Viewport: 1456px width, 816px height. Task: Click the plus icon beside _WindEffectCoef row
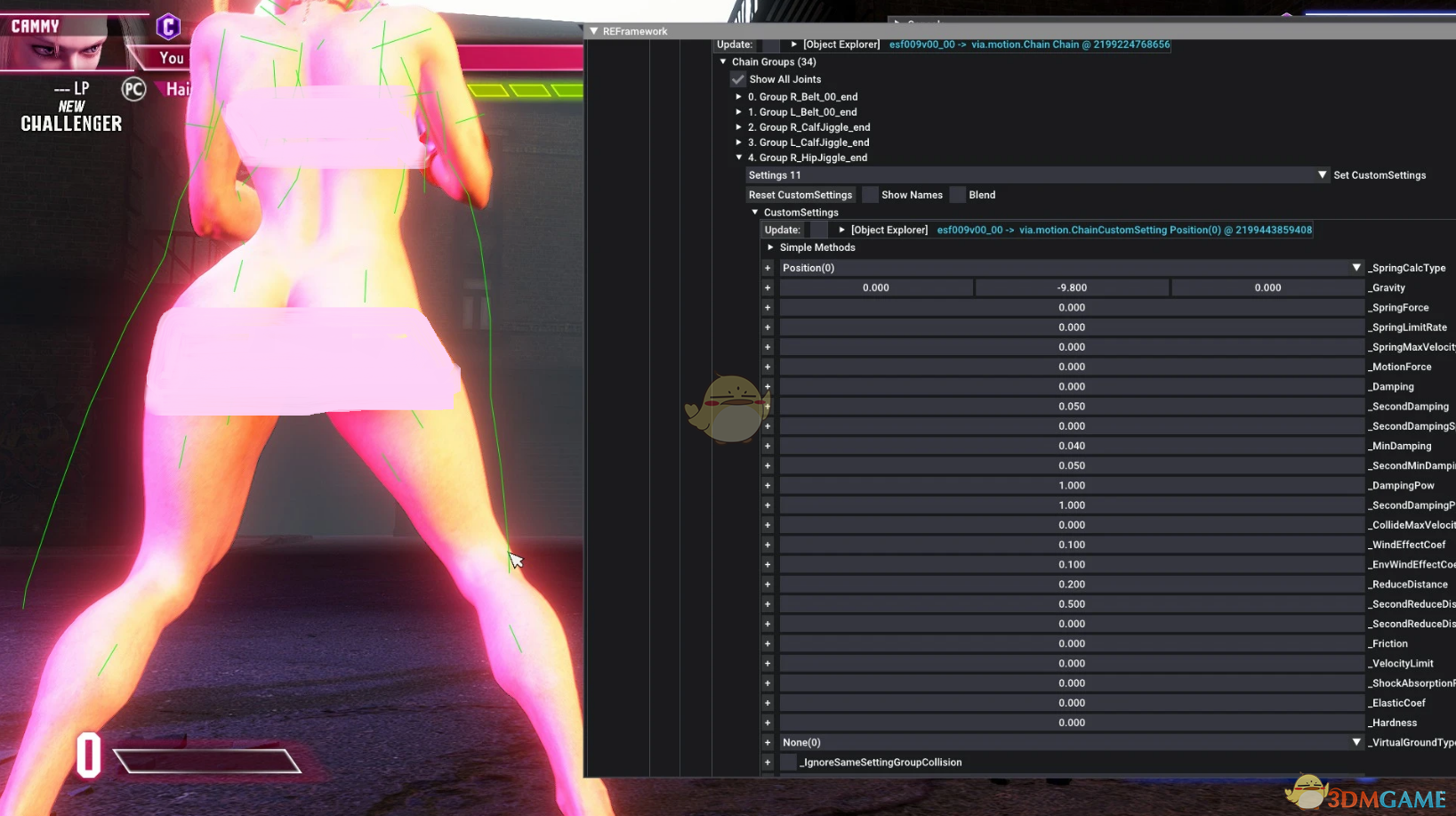tap(768, 545)
